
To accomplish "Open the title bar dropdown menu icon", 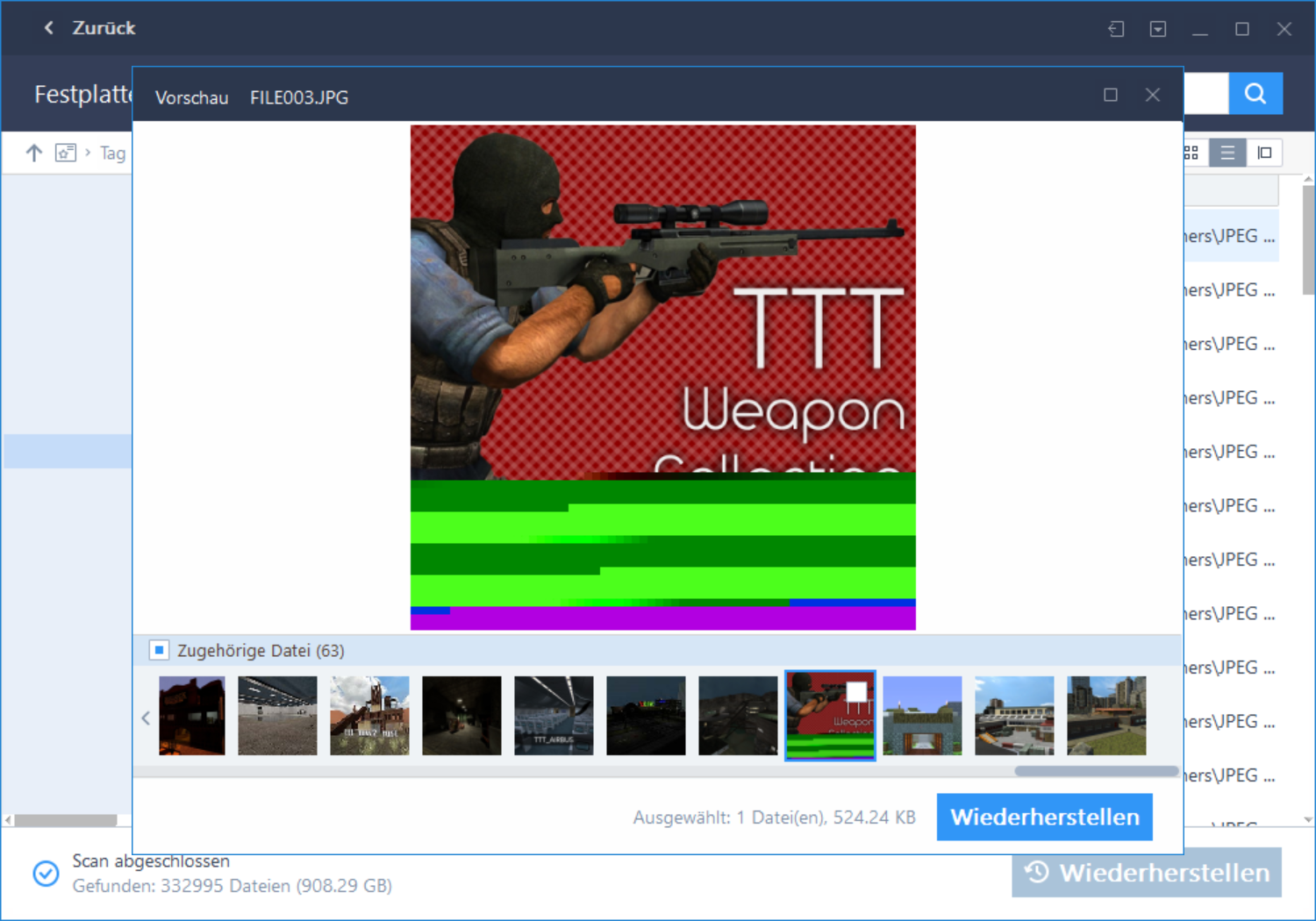I will (x=1158, y=29).
